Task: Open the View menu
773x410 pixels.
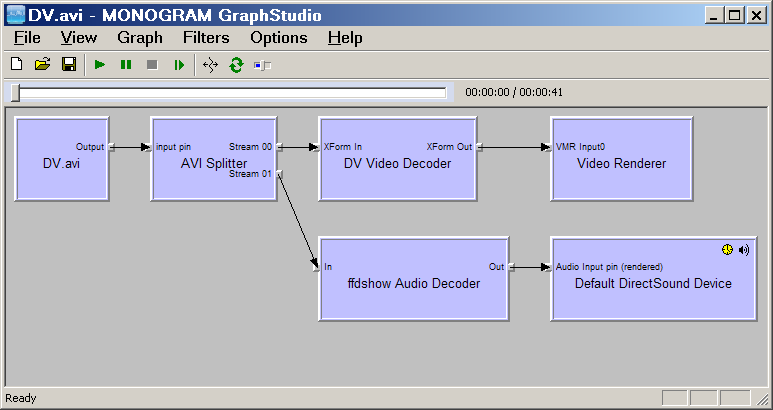Action: click(79, 38)
